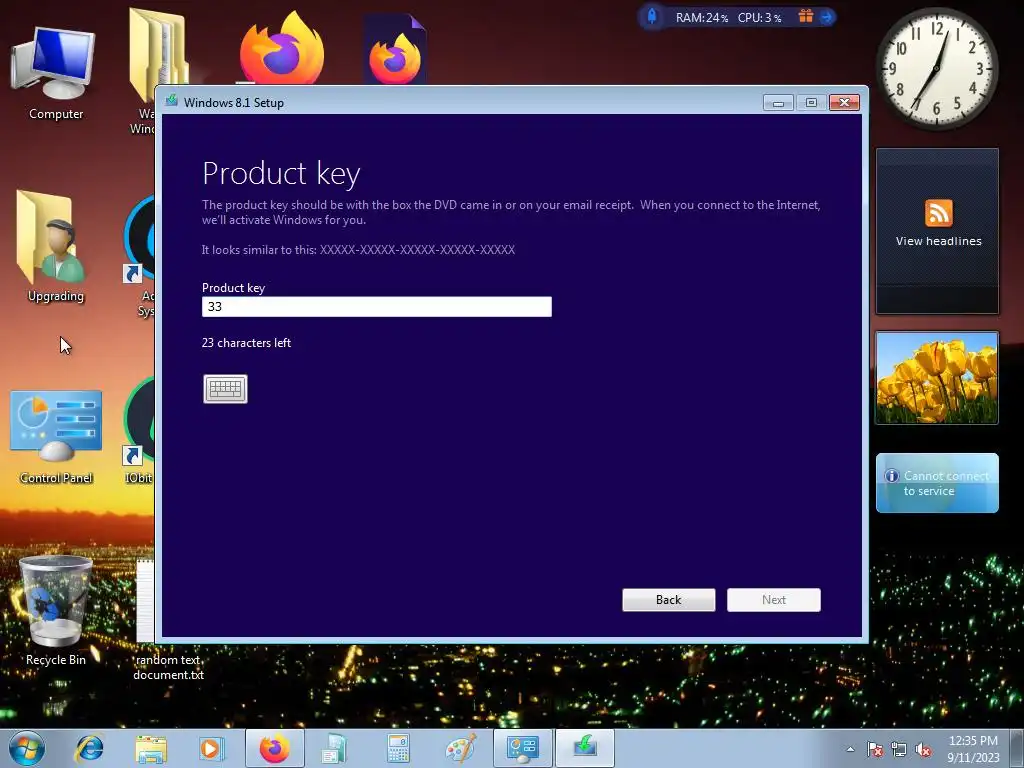Screen dimensions: 1024x768
Task: Select the Firefox document file icon
Action: point(394,51)
